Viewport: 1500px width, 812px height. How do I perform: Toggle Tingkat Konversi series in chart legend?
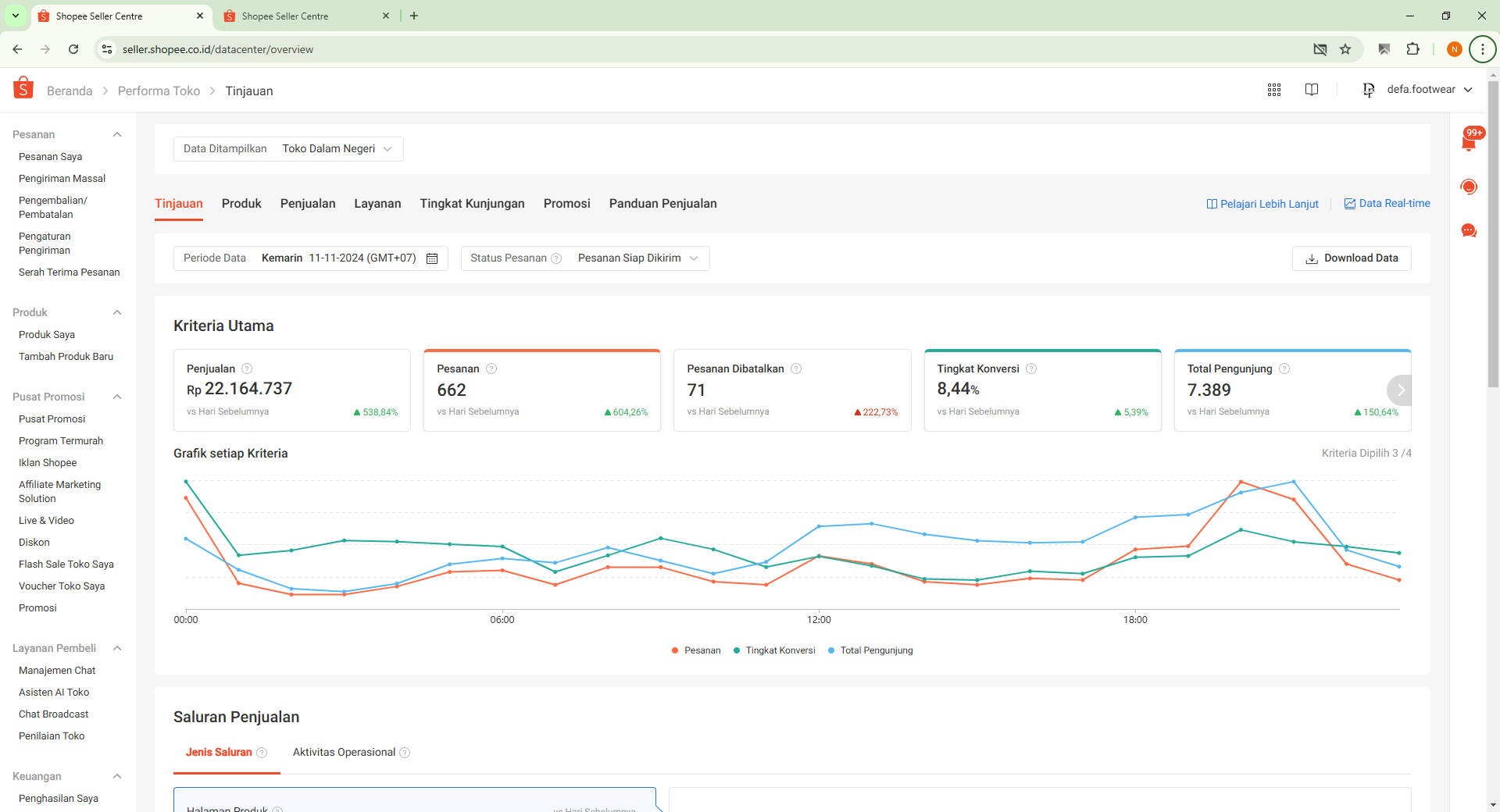(774, 650)
